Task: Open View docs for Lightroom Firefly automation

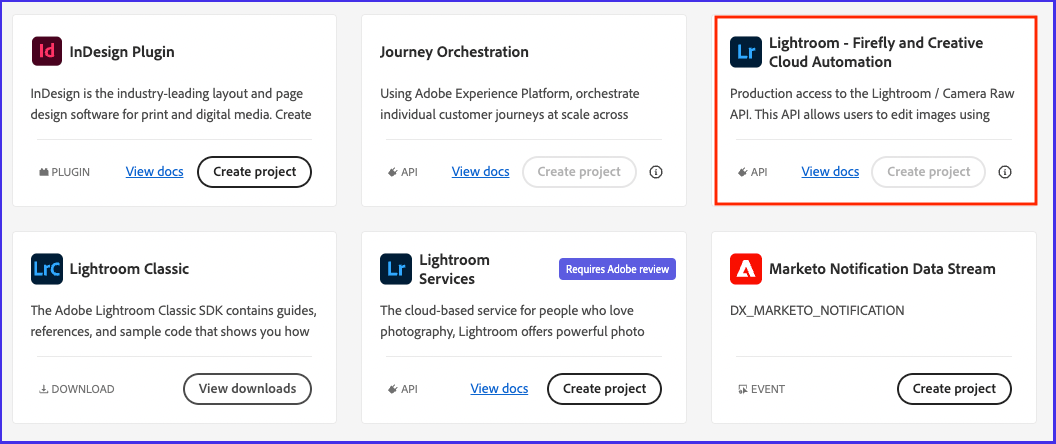Action: (830, 172)
